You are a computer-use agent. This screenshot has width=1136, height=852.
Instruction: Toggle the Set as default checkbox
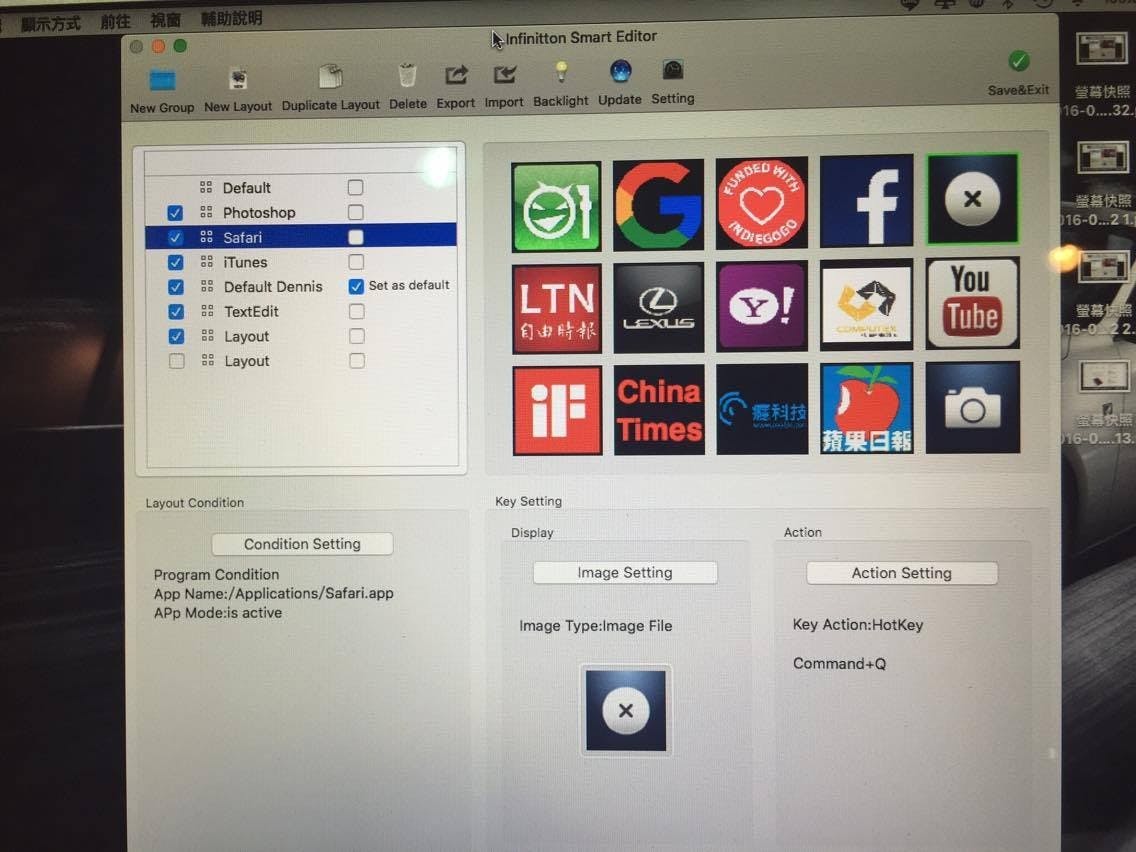pyautogui.click(x=356, y=286)
